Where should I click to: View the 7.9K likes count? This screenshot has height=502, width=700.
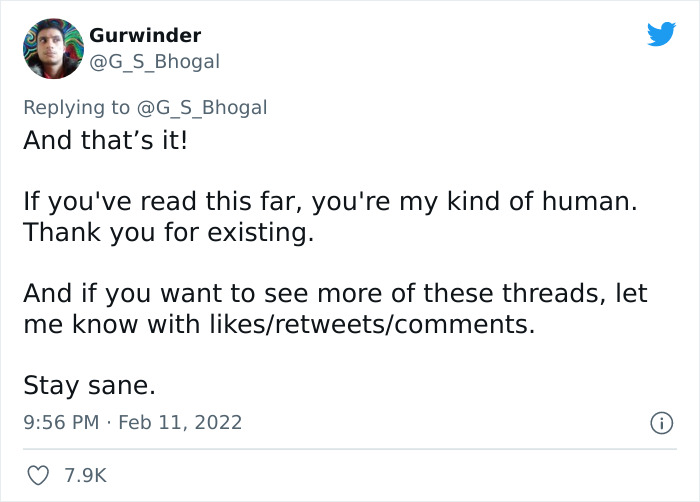click(x=85, y=477)
